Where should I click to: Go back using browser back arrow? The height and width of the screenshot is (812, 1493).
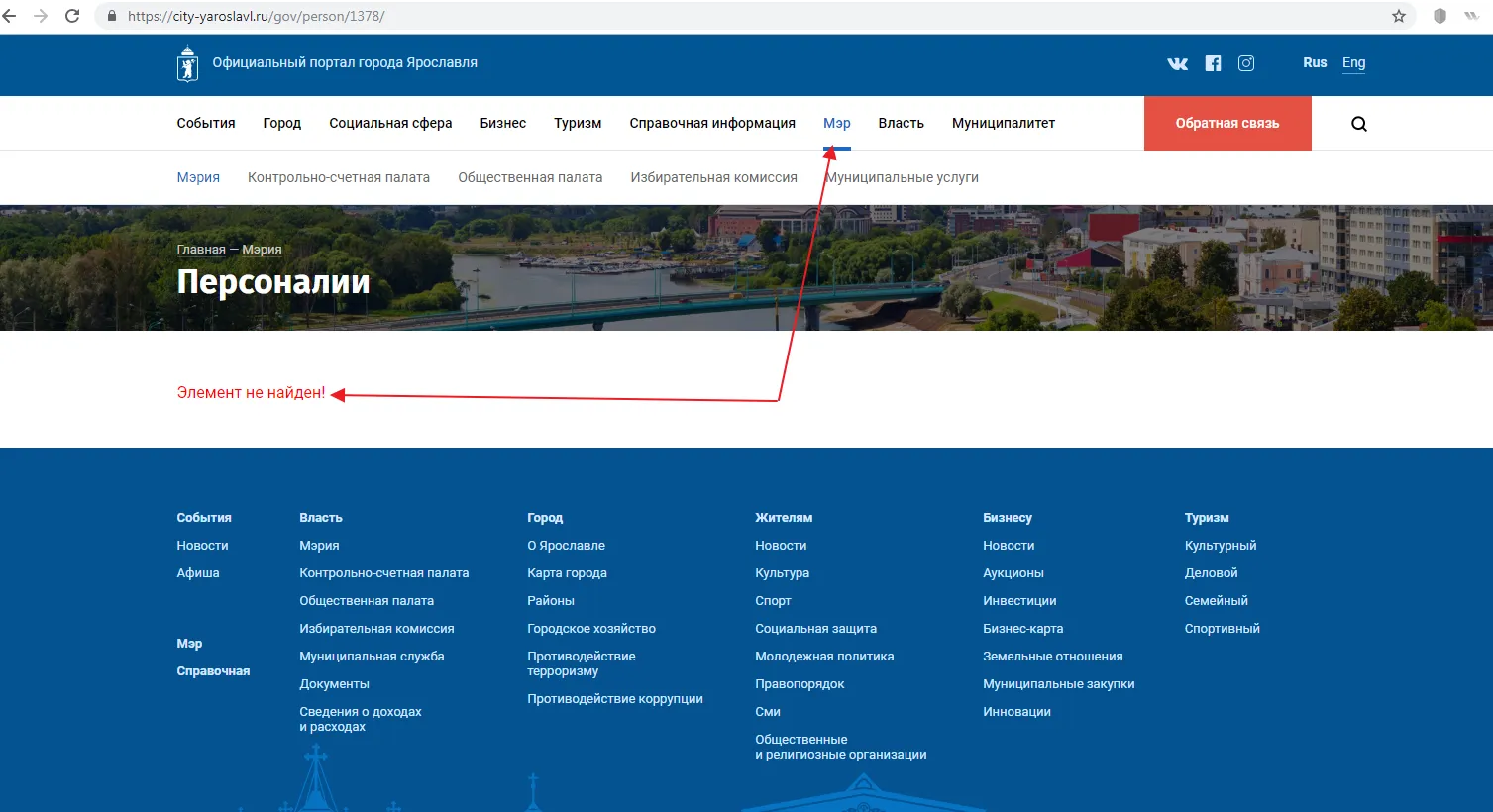tap(11, 16)
